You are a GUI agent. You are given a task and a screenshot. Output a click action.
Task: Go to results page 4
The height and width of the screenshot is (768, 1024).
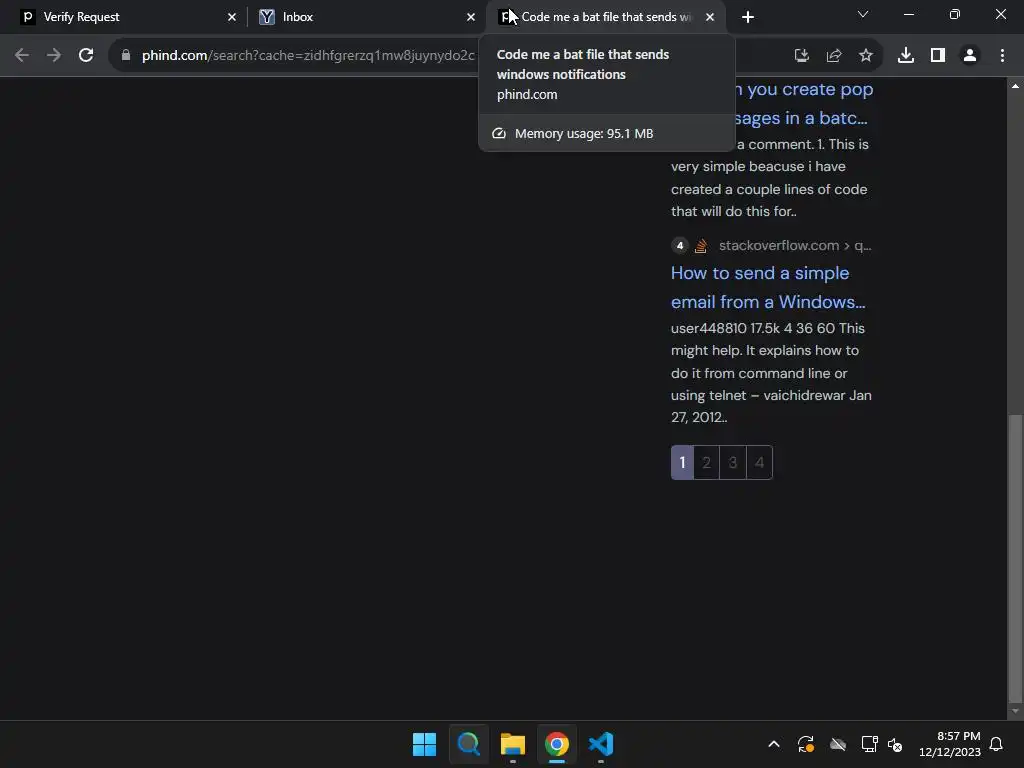click(760, 462)
